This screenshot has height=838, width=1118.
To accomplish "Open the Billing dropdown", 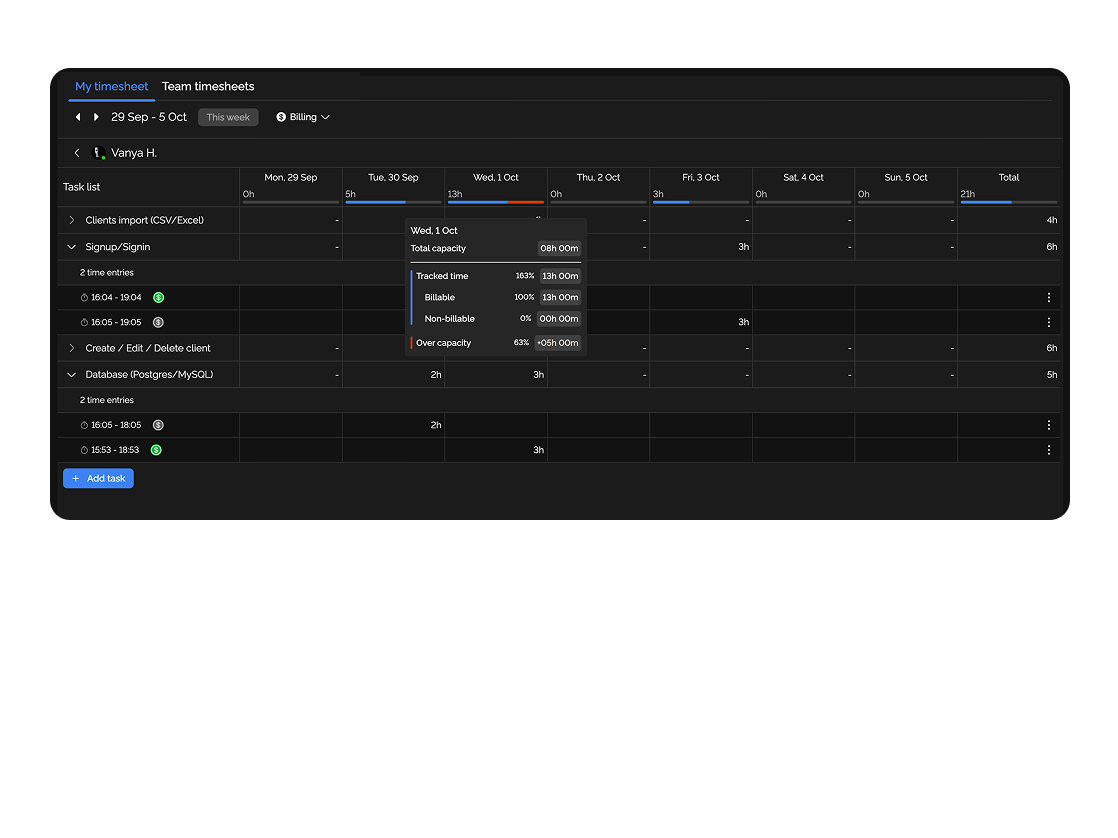I will [303, 117].
